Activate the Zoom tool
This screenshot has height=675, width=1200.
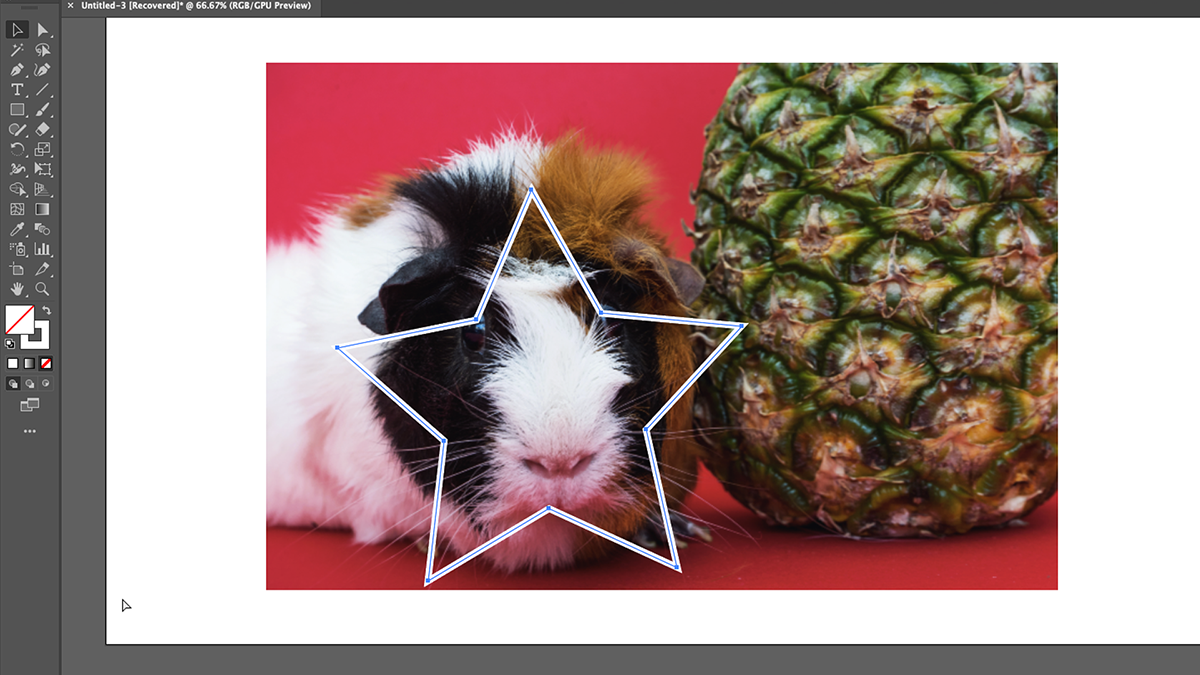click(x=43, y=290)
